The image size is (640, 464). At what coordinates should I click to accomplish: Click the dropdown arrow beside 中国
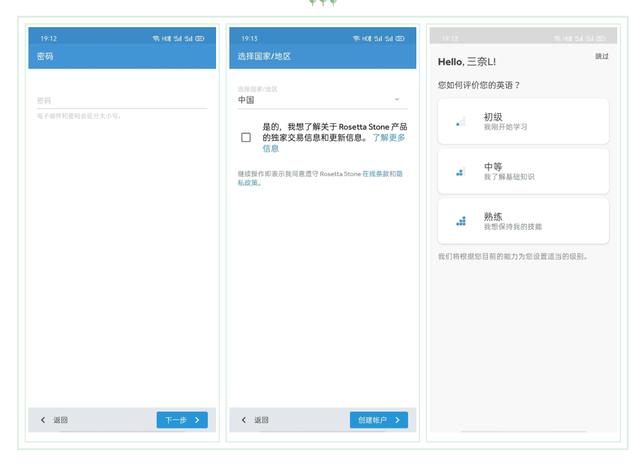pos(398,99)
